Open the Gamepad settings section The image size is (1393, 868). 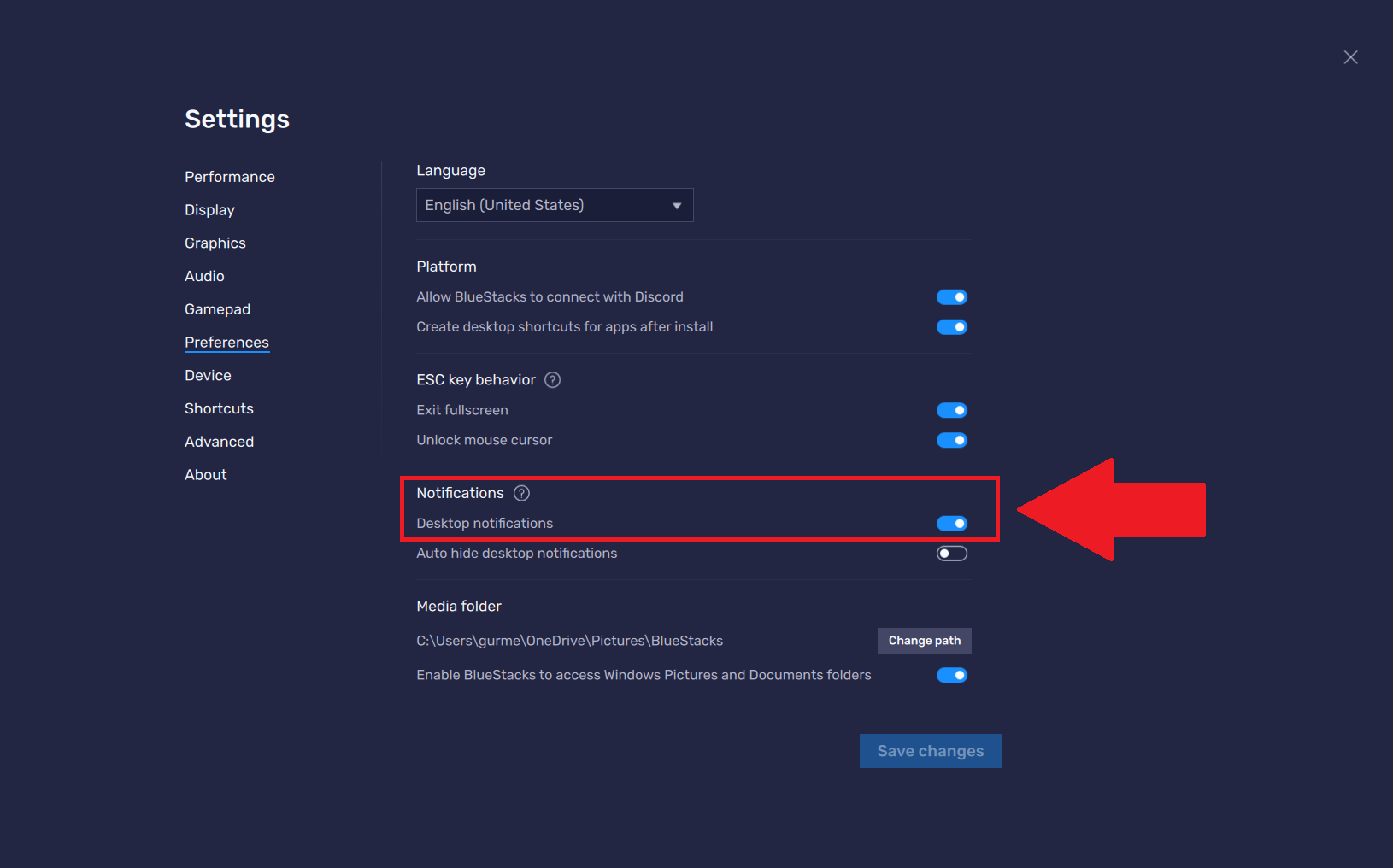[217, 309]
